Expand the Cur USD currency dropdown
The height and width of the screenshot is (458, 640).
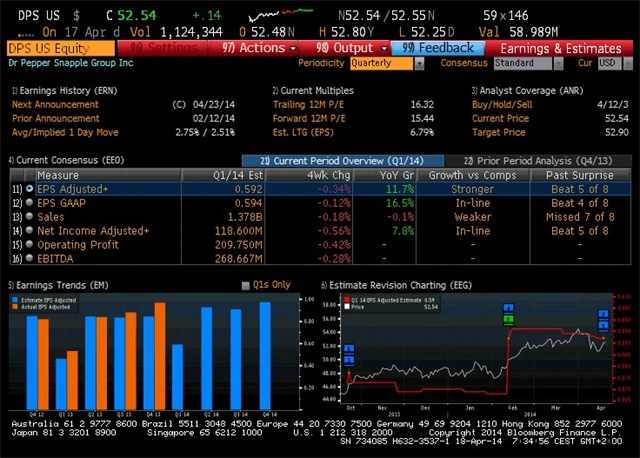(608, 63)
